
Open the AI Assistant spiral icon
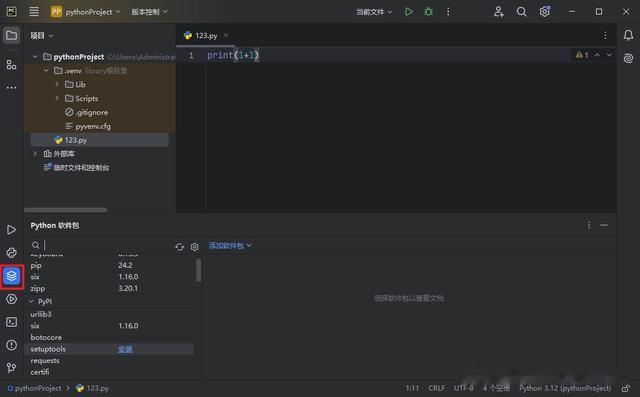[x=628, y=58]
